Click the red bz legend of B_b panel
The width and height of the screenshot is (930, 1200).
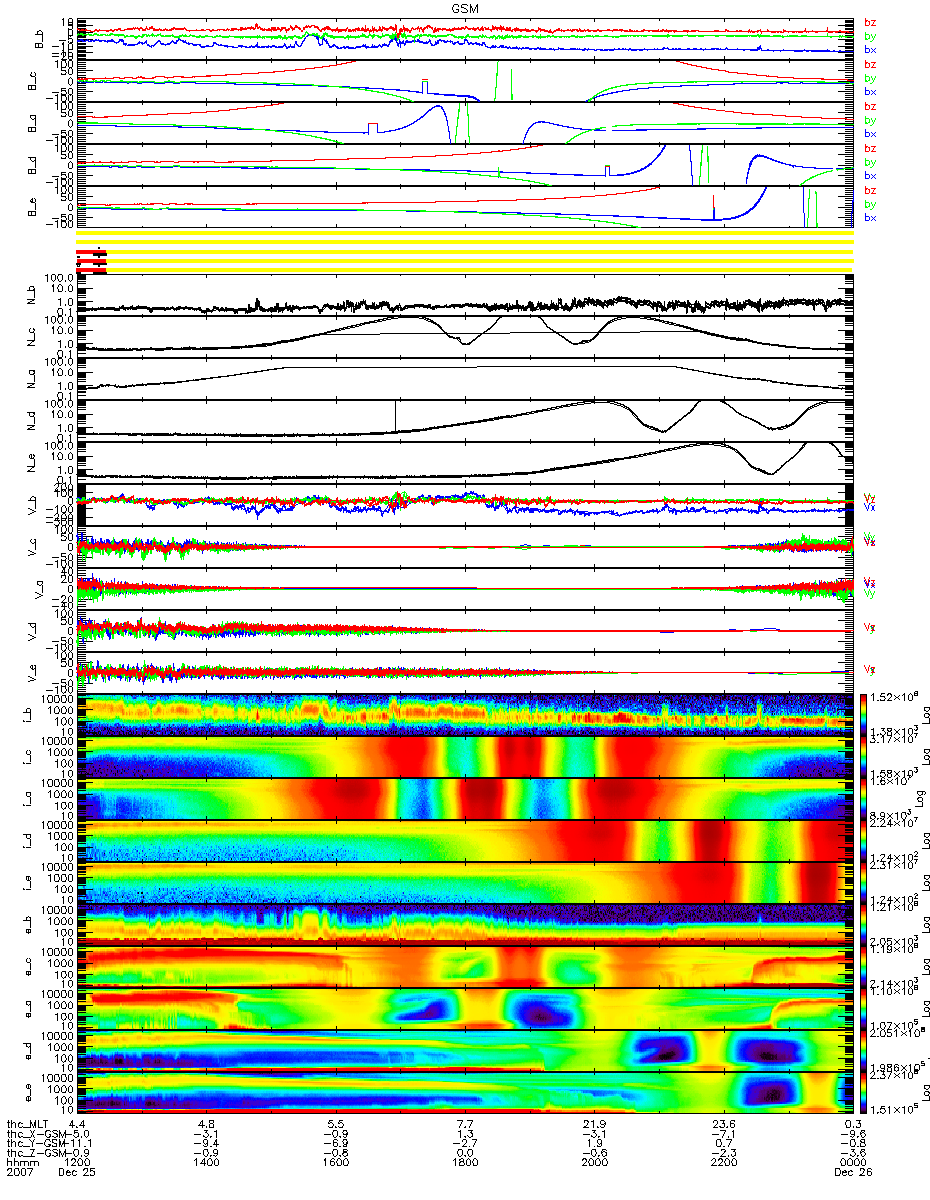pyautogui.click(x=870, y=23)
